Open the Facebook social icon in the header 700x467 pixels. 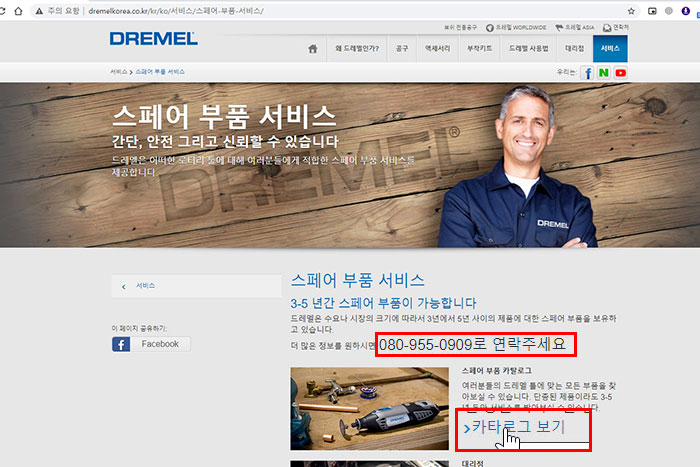[x=588, y=73]
